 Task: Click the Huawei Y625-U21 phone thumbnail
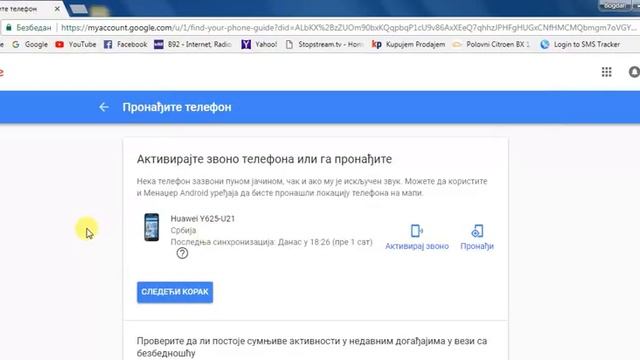click(x=151, y=227)
